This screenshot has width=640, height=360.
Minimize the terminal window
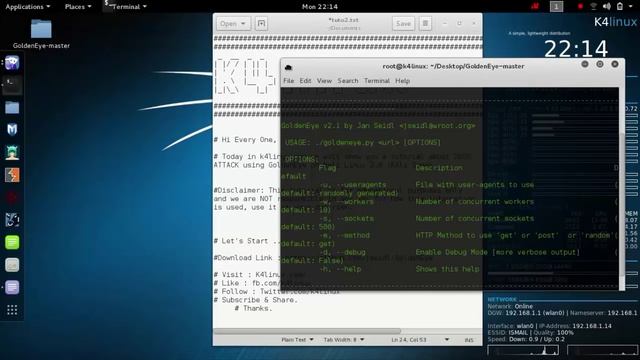[585, 64]
